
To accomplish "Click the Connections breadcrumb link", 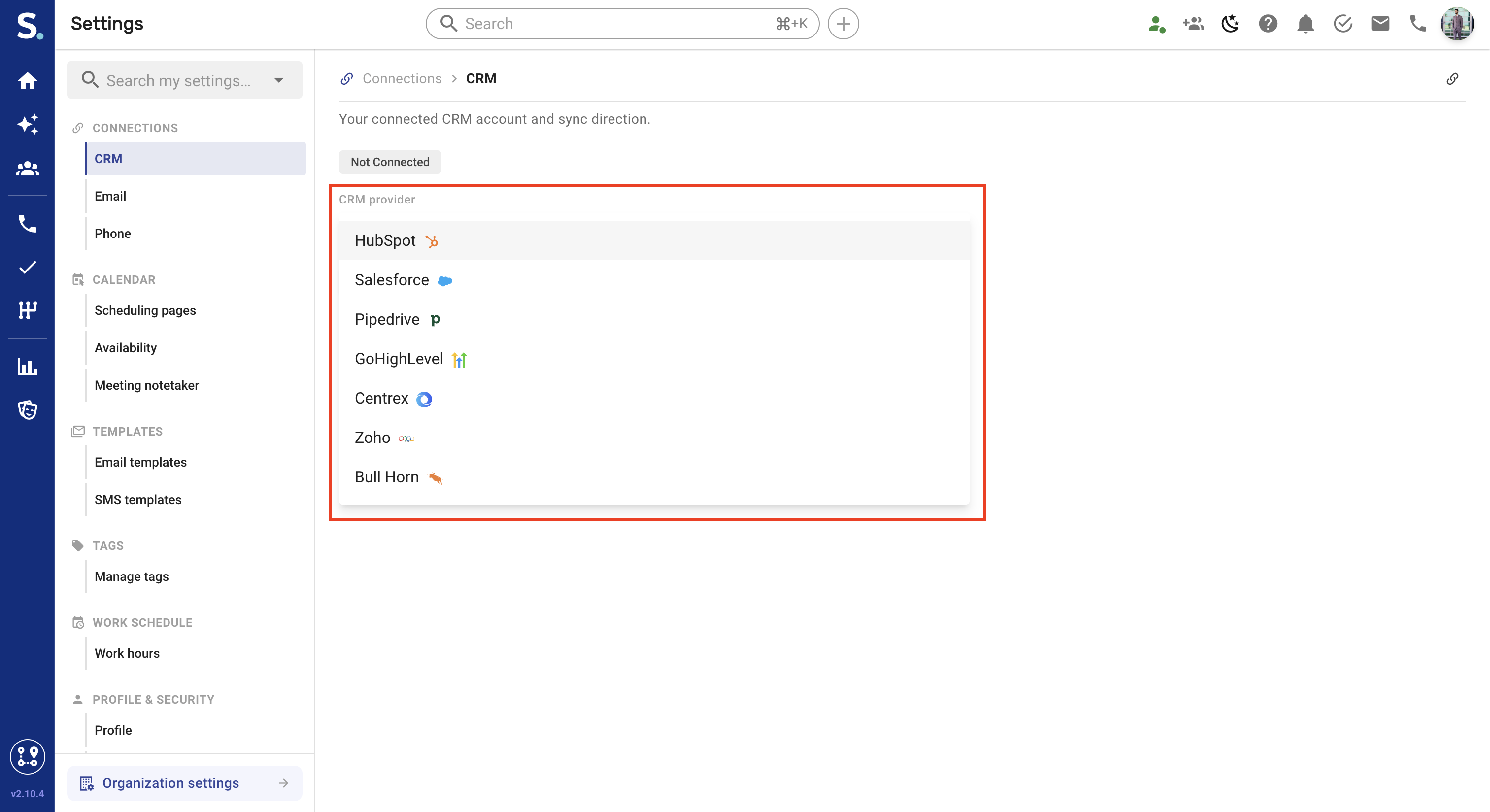I will tap(402, 79).
